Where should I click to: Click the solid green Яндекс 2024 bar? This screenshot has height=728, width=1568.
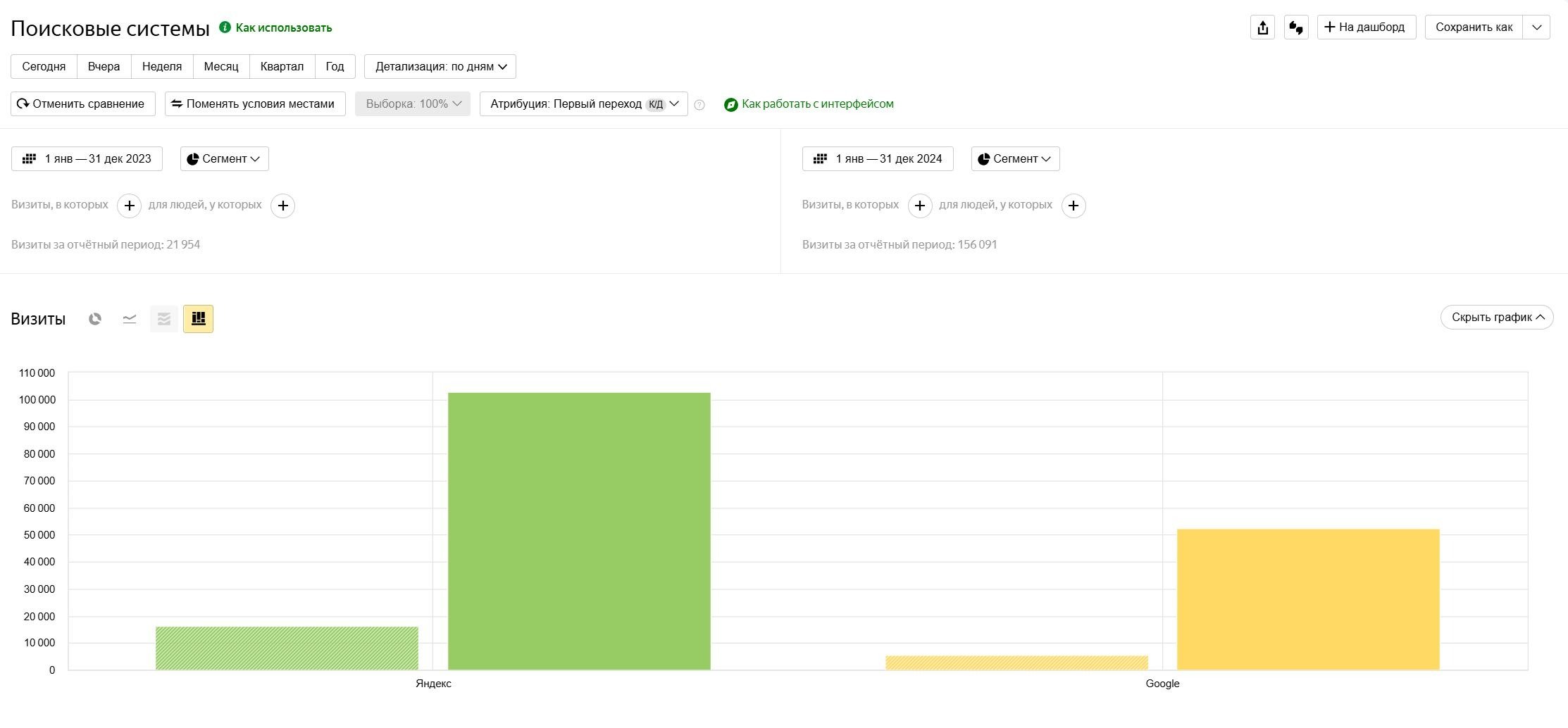click(579, 531)
